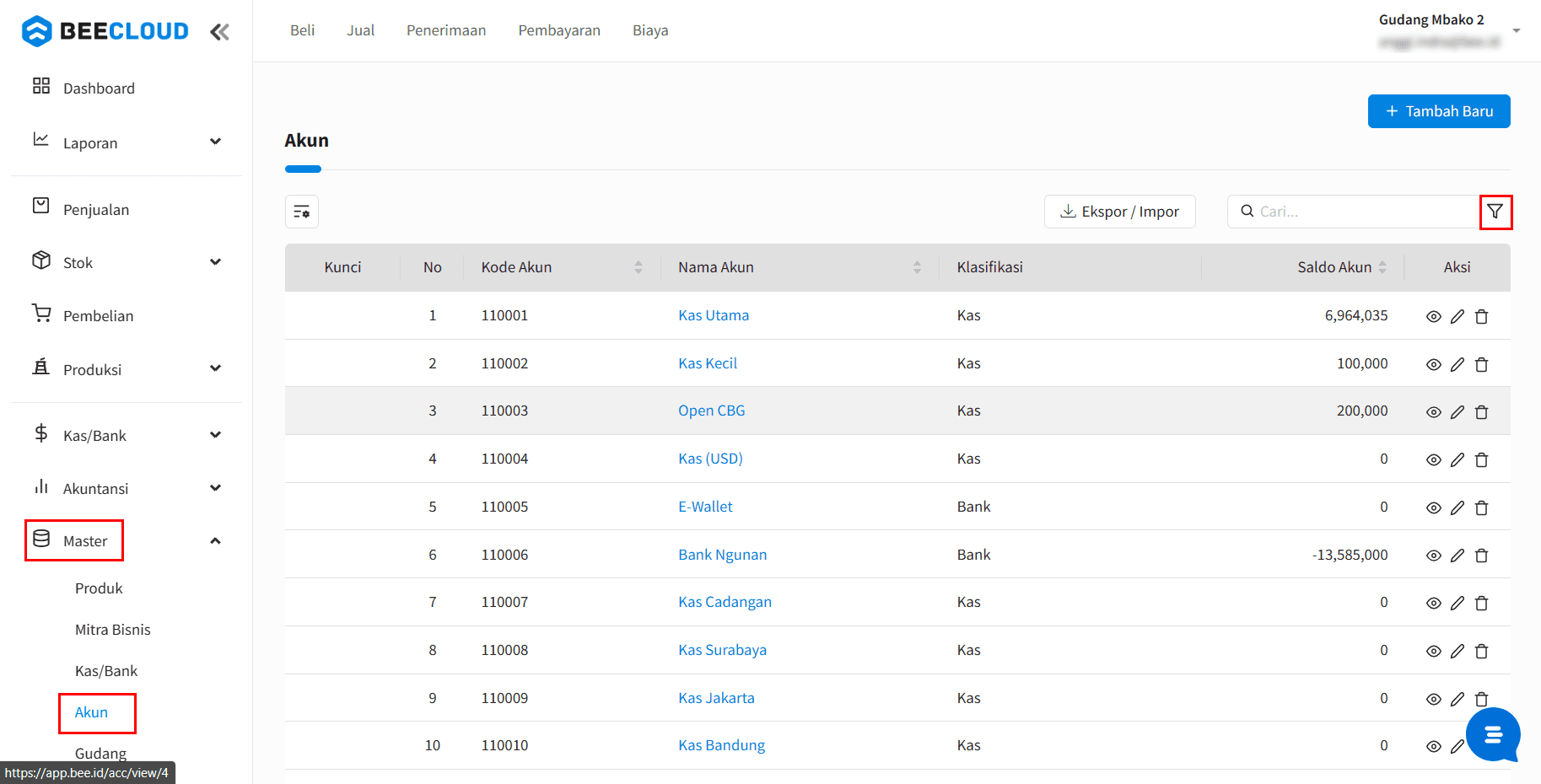Open the Kas Bandung account link
The width and height of the screenshot is (1541, 784).
tap(721, 745)
